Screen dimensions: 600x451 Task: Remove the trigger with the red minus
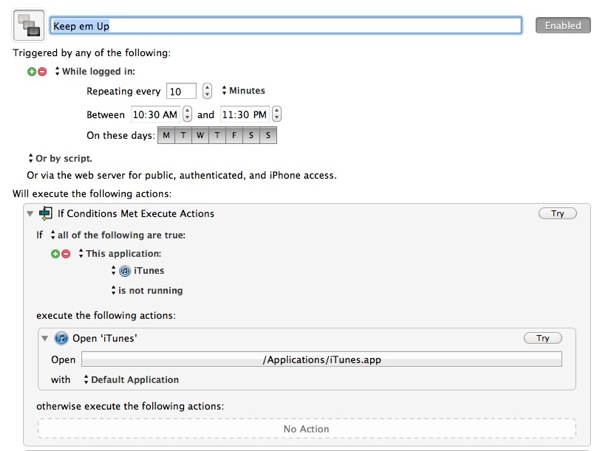[42, 72]
